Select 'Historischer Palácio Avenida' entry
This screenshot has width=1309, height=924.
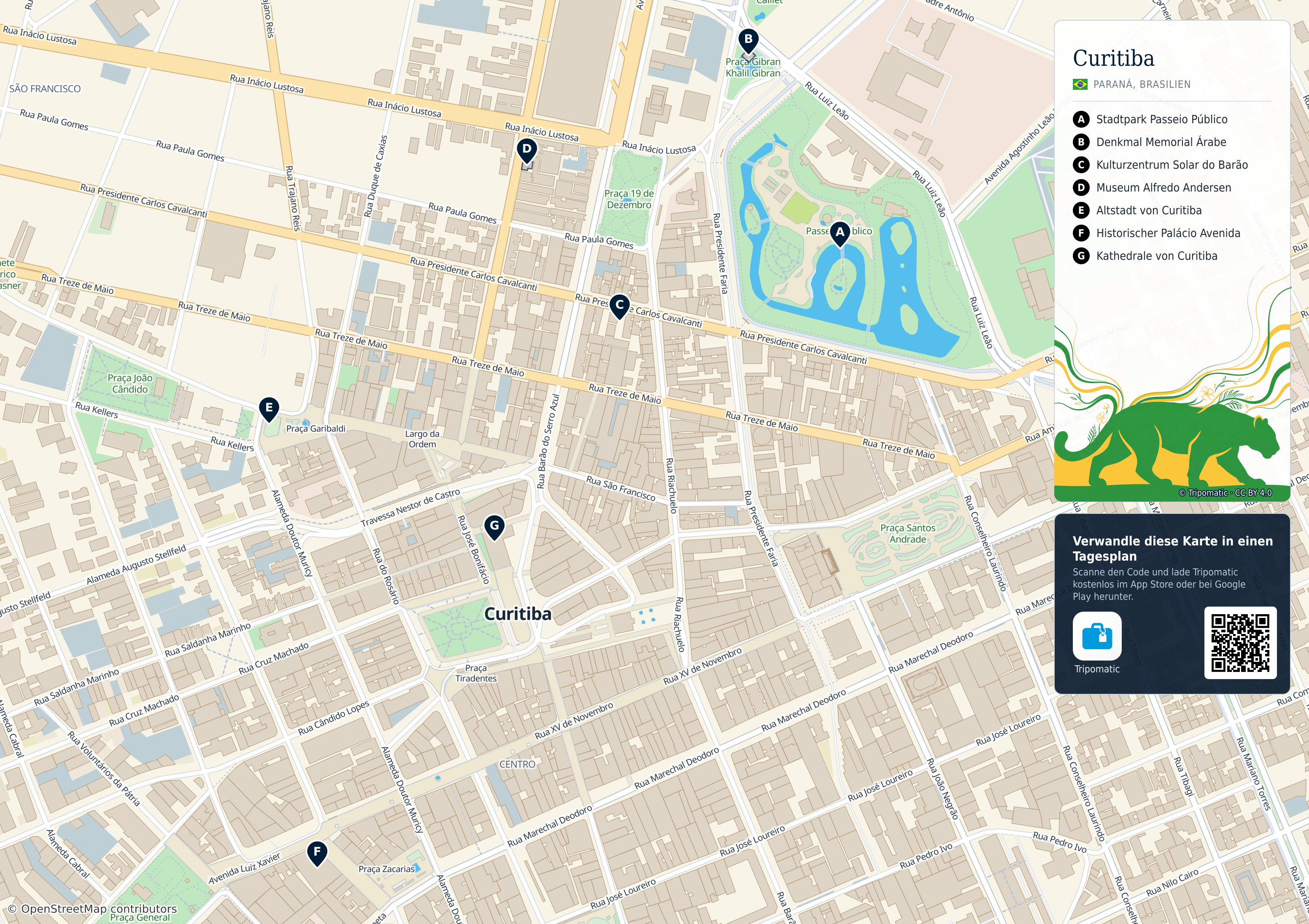1168,233
